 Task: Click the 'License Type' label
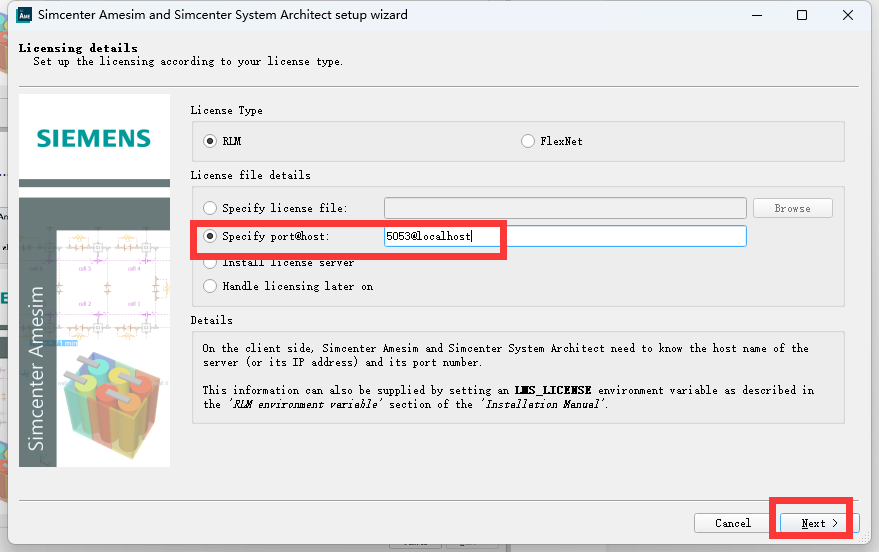[226, 110]
